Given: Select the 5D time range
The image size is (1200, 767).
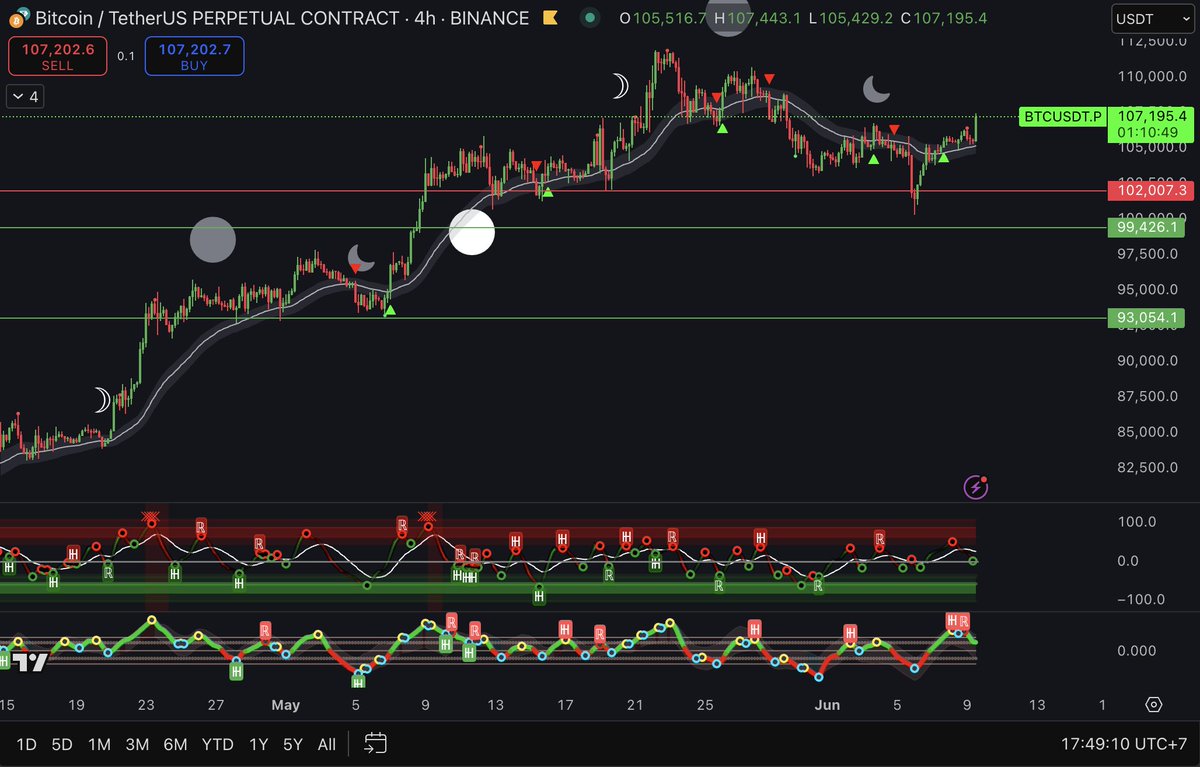Looking at the screenshot, I should click(x=62, y=744).
